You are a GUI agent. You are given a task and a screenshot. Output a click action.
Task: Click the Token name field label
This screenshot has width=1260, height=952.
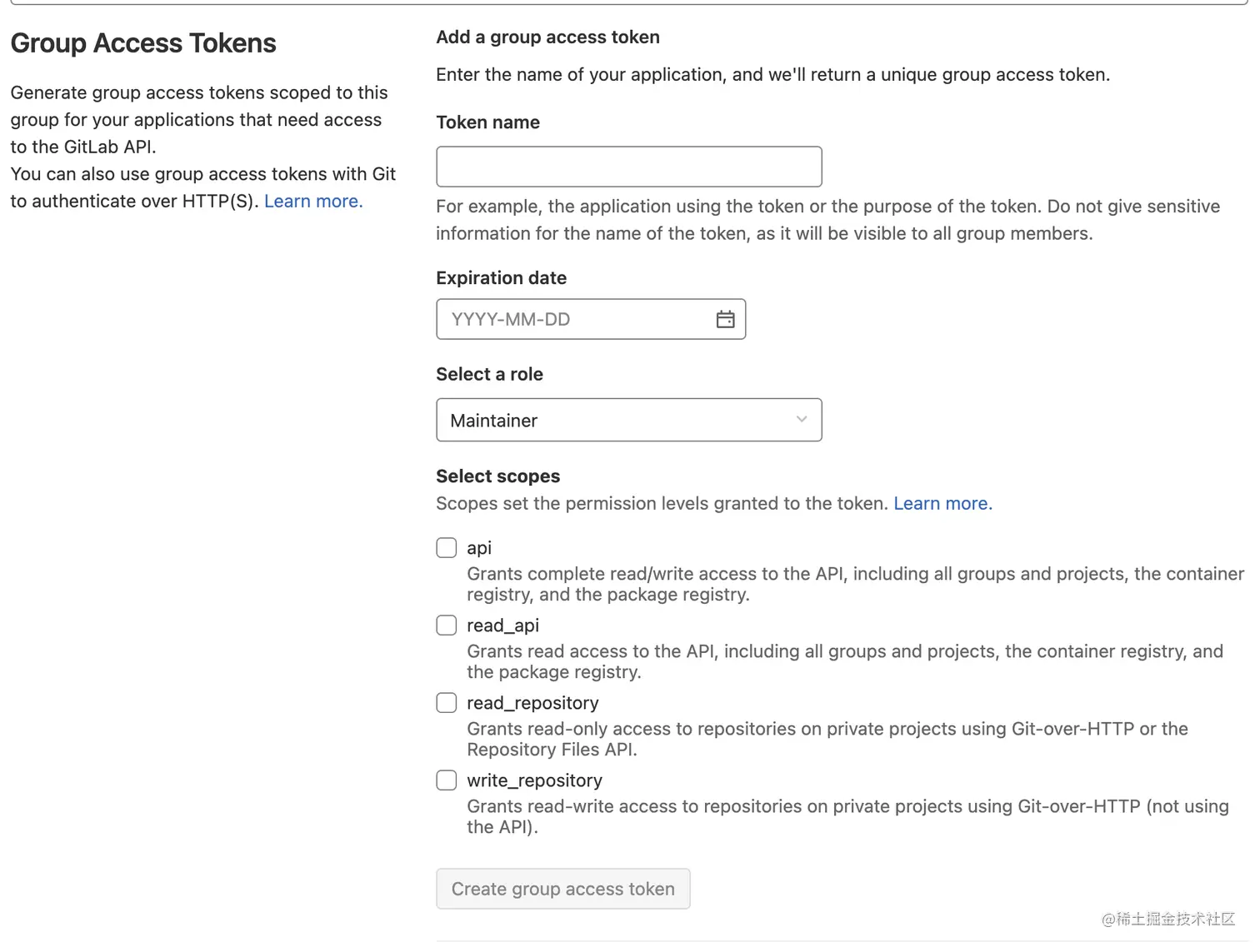(x=487, y=122)
